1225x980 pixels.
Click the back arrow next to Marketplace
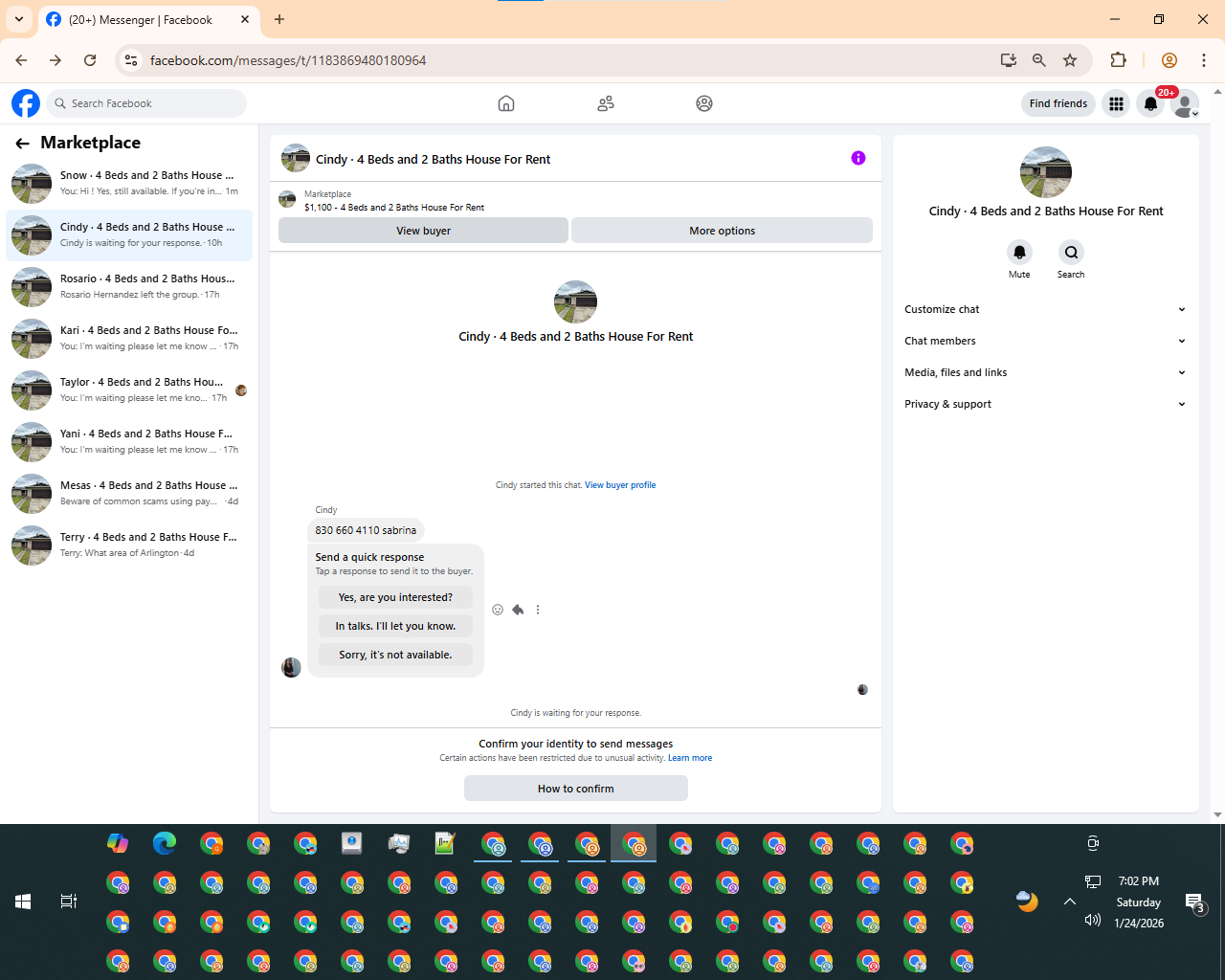(22, 143)
